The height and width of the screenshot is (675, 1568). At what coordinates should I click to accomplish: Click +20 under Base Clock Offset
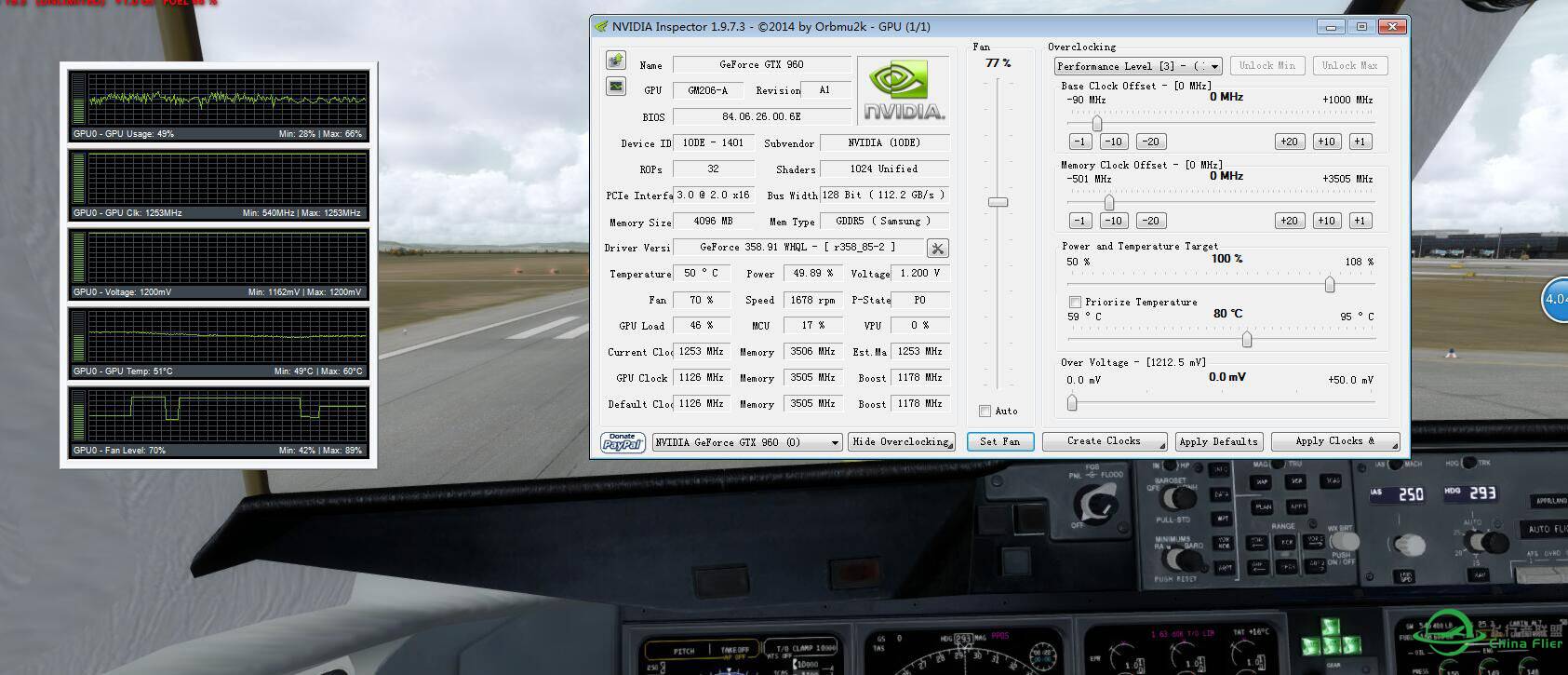tap(1289, 142)
